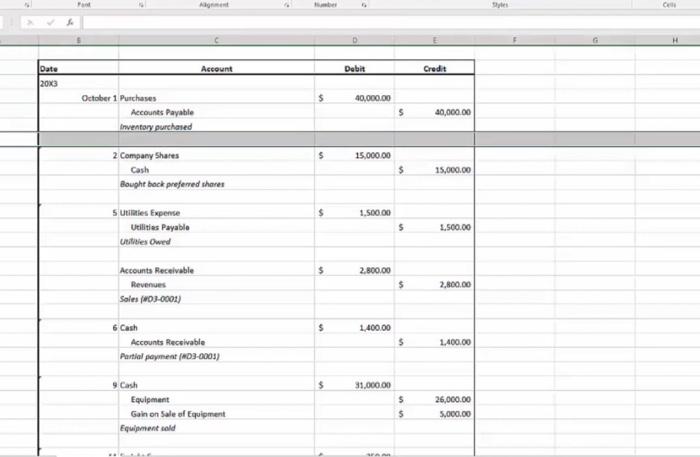Select Bought back preferred shares cell
Viewport: 700px width, 457px height.
coord(217,184)
